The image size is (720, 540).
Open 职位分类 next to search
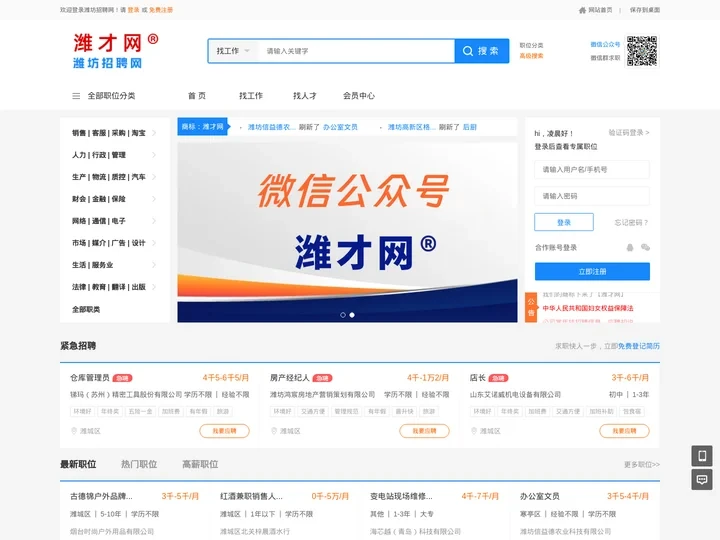pos(531,45)
